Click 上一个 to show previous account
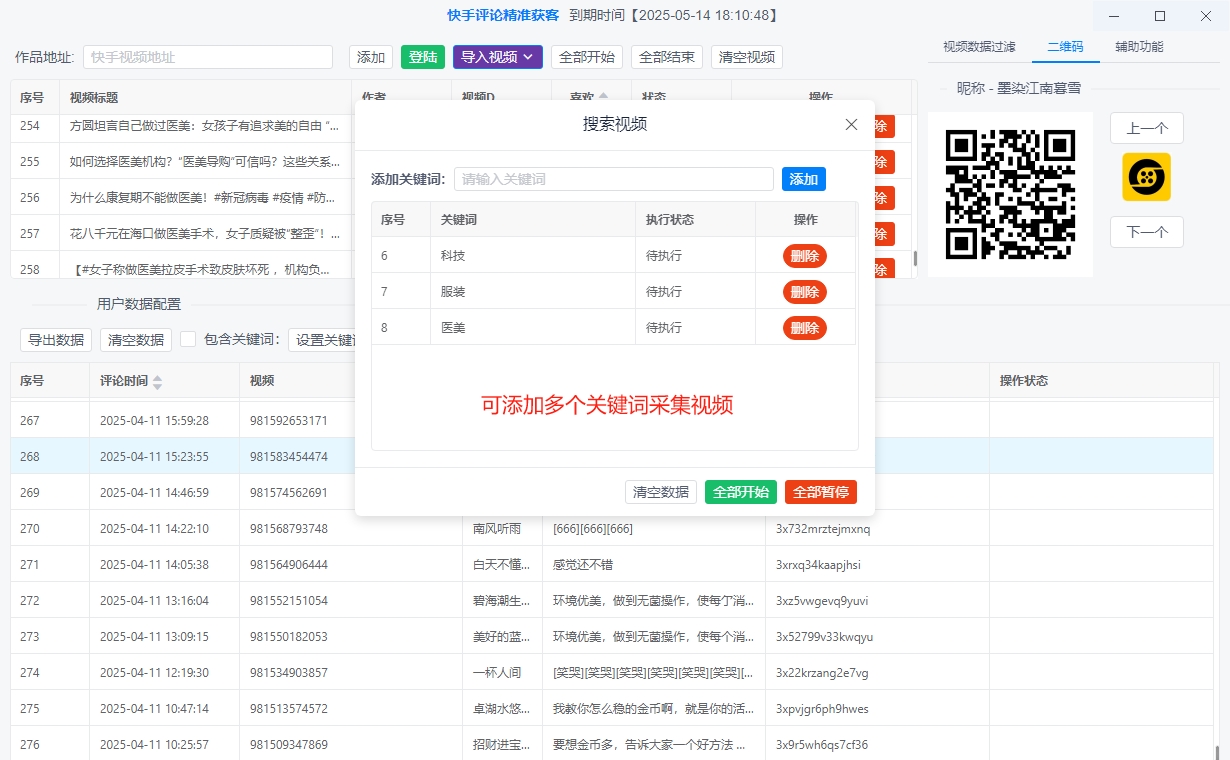 (1146, 128)
